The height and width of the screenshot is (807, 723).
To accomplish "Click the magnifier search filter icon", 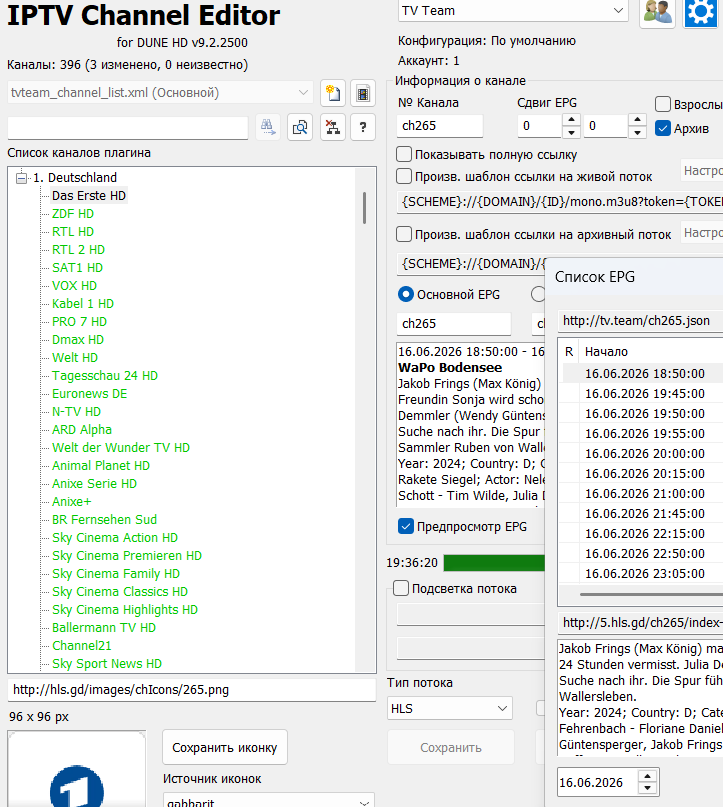I will [300, 127].
